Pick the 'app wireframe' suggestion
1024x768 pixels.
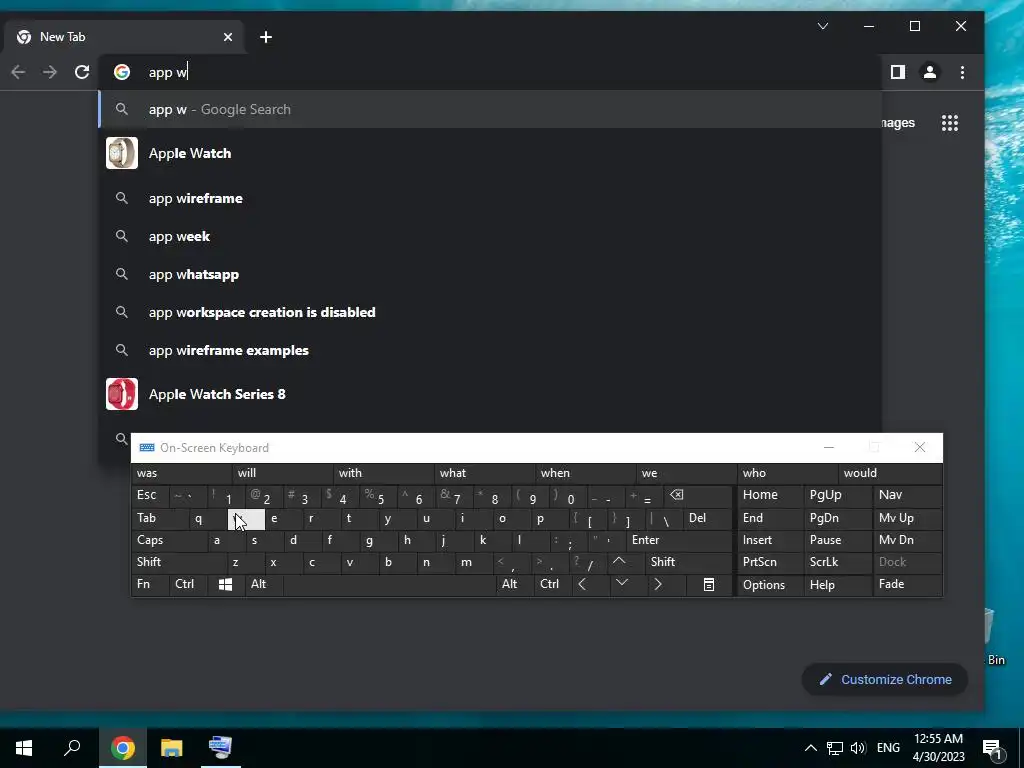490,198
